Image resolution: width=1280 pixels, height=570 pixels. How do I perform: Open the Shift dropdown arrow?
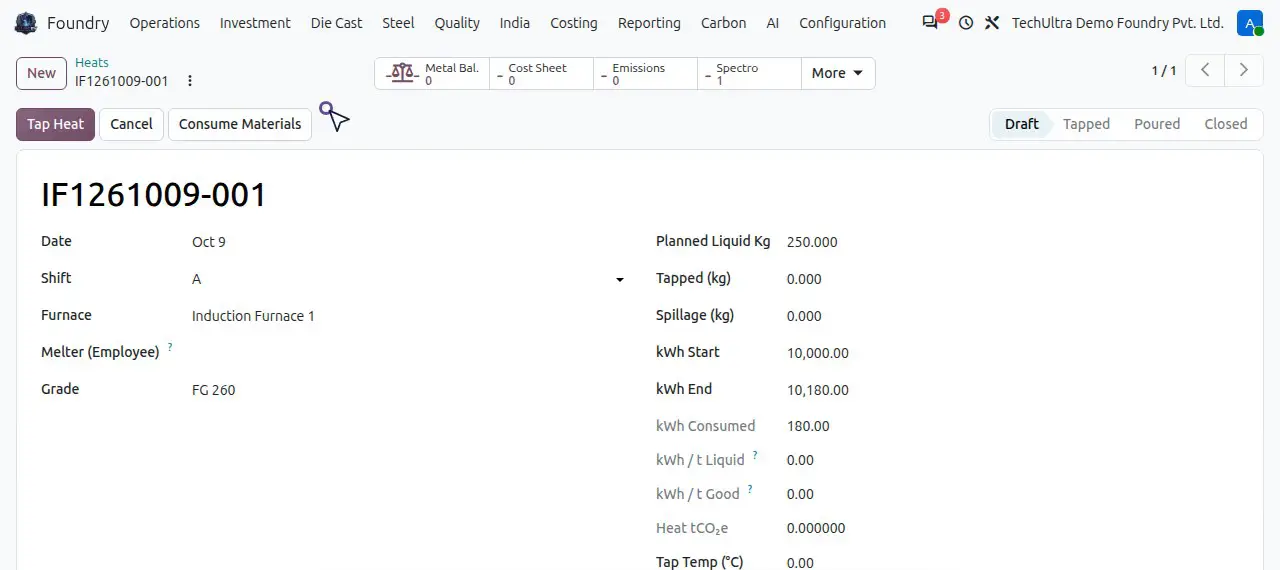coord(620,280)
